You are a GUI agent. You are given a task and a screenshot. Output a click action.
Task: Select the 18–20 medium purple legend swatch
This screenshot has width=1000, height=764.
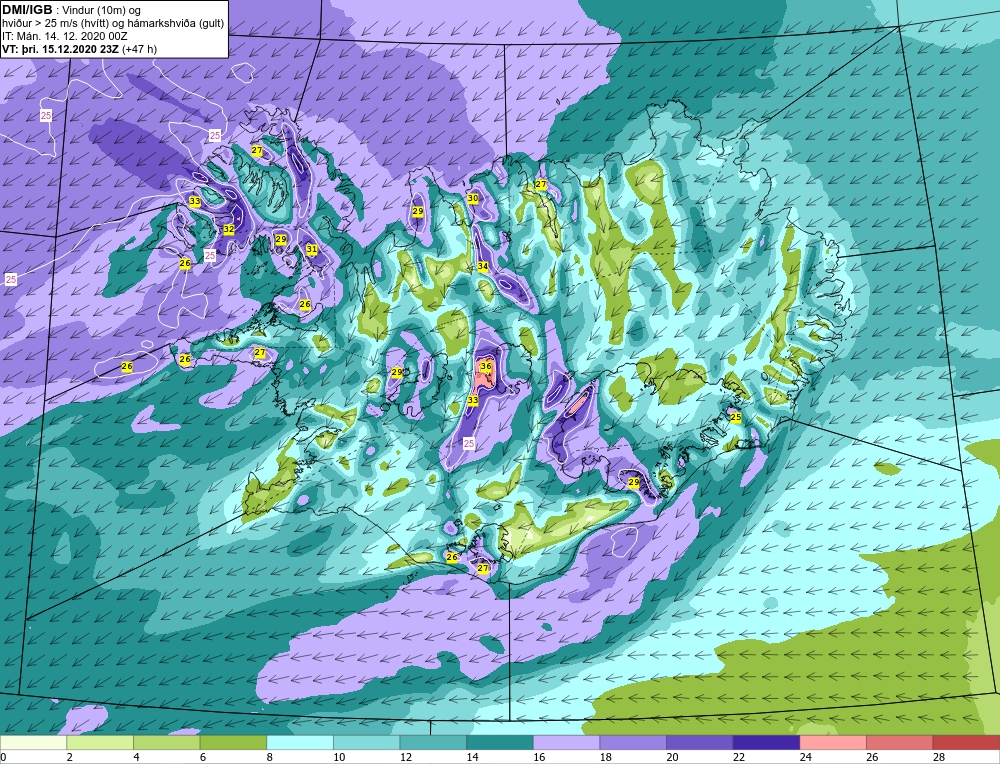[633, 742]
